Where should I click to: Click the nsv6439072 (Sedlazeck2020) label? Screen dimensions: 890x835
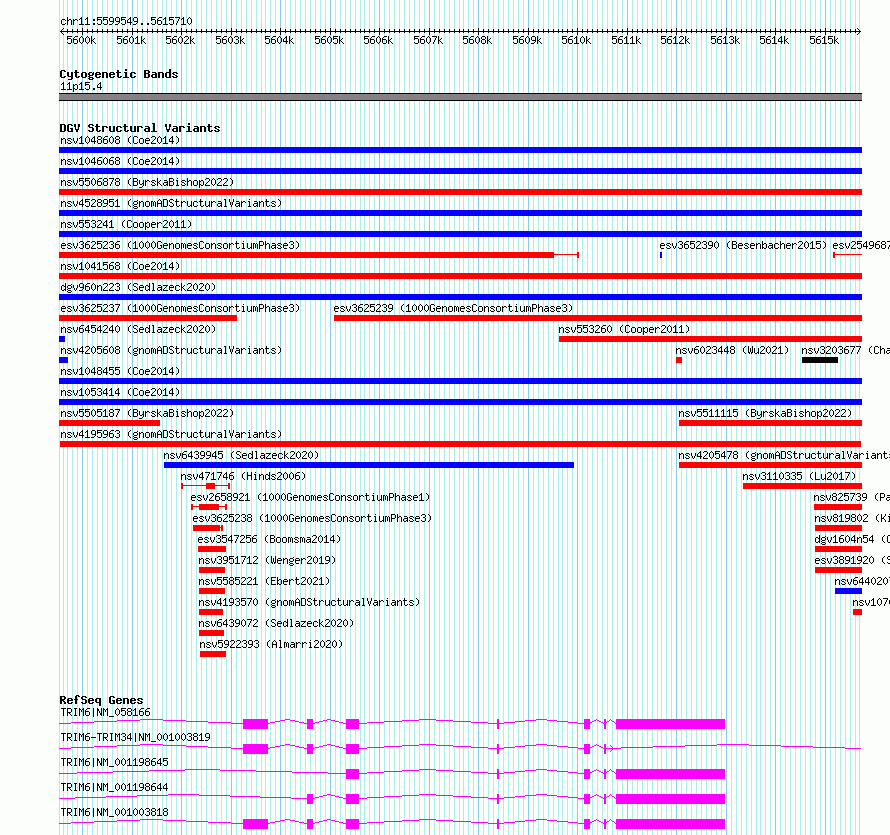(x=276, y=623)
